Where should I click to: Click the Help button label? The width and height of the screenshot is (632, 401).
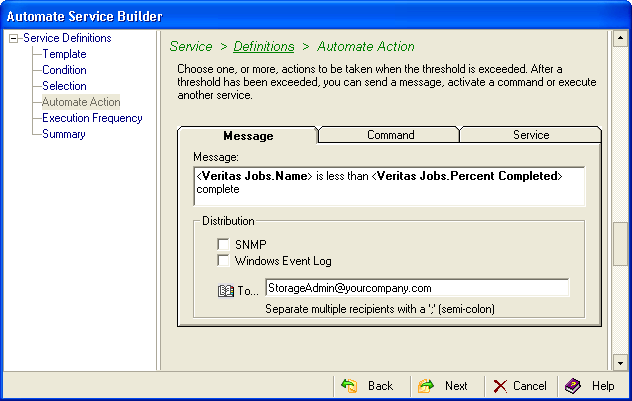[603, 386]
